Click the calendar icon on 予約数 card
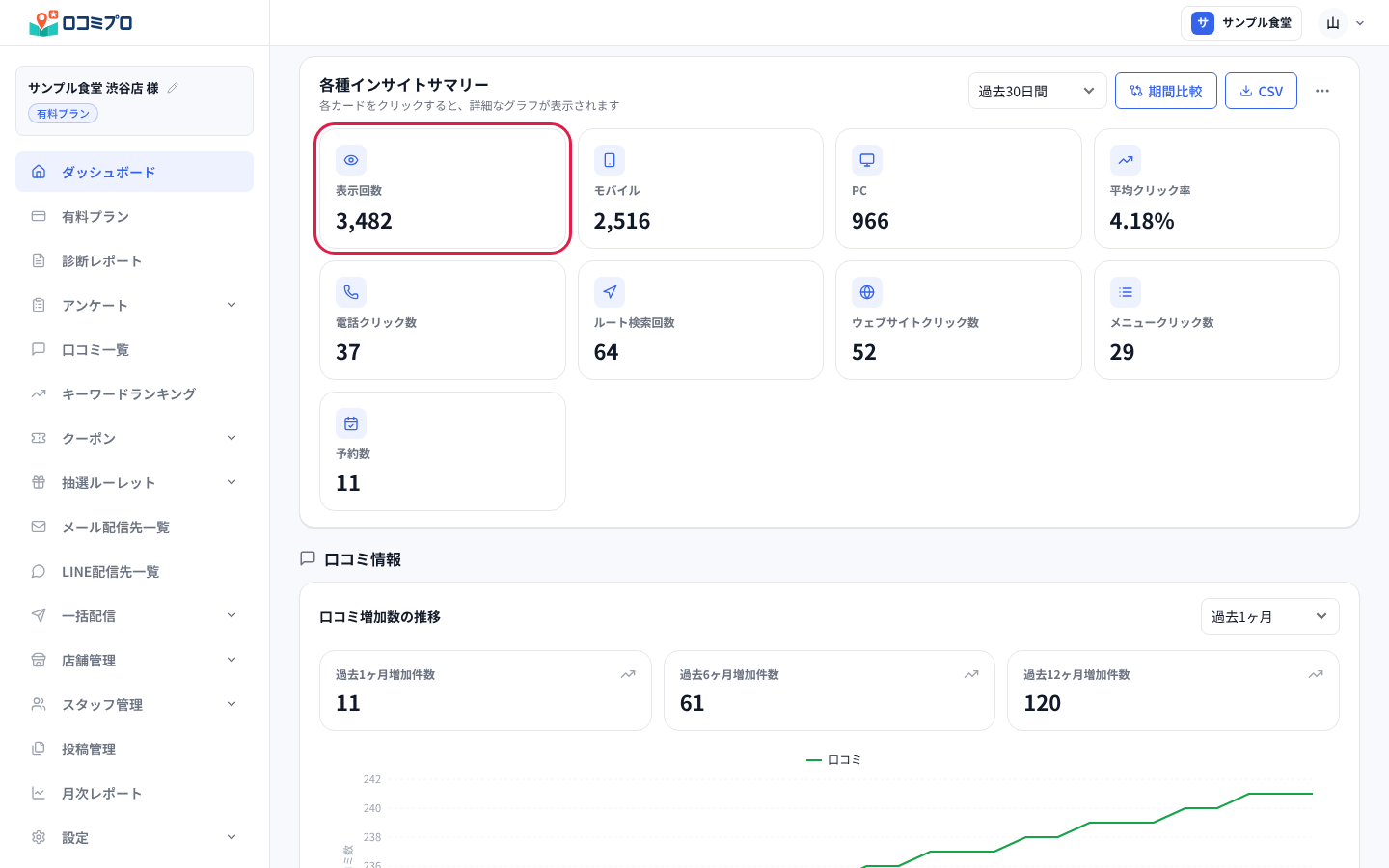Image resolution: width=1389 pixels, height=868 pixels. pos(351,423)
